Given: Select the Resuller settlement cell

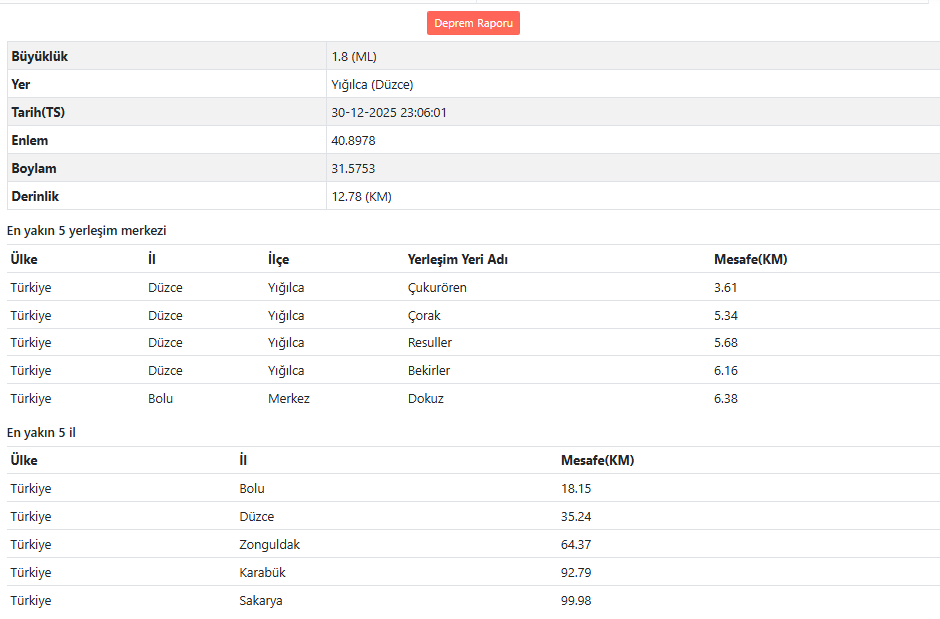Looking at the screenshot, I should pos(430,343).
